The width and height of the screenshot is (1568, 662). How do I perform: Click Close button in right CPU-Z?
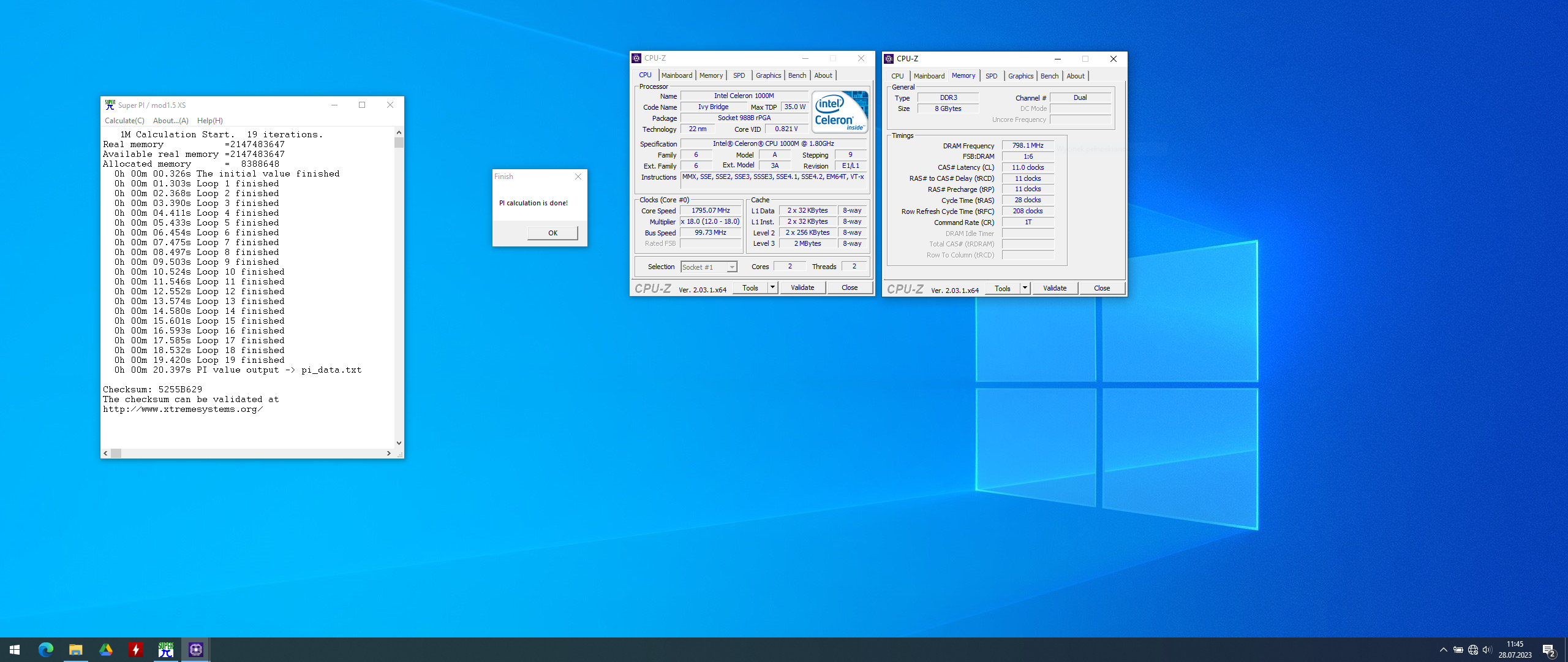[x=1102, y=288]
